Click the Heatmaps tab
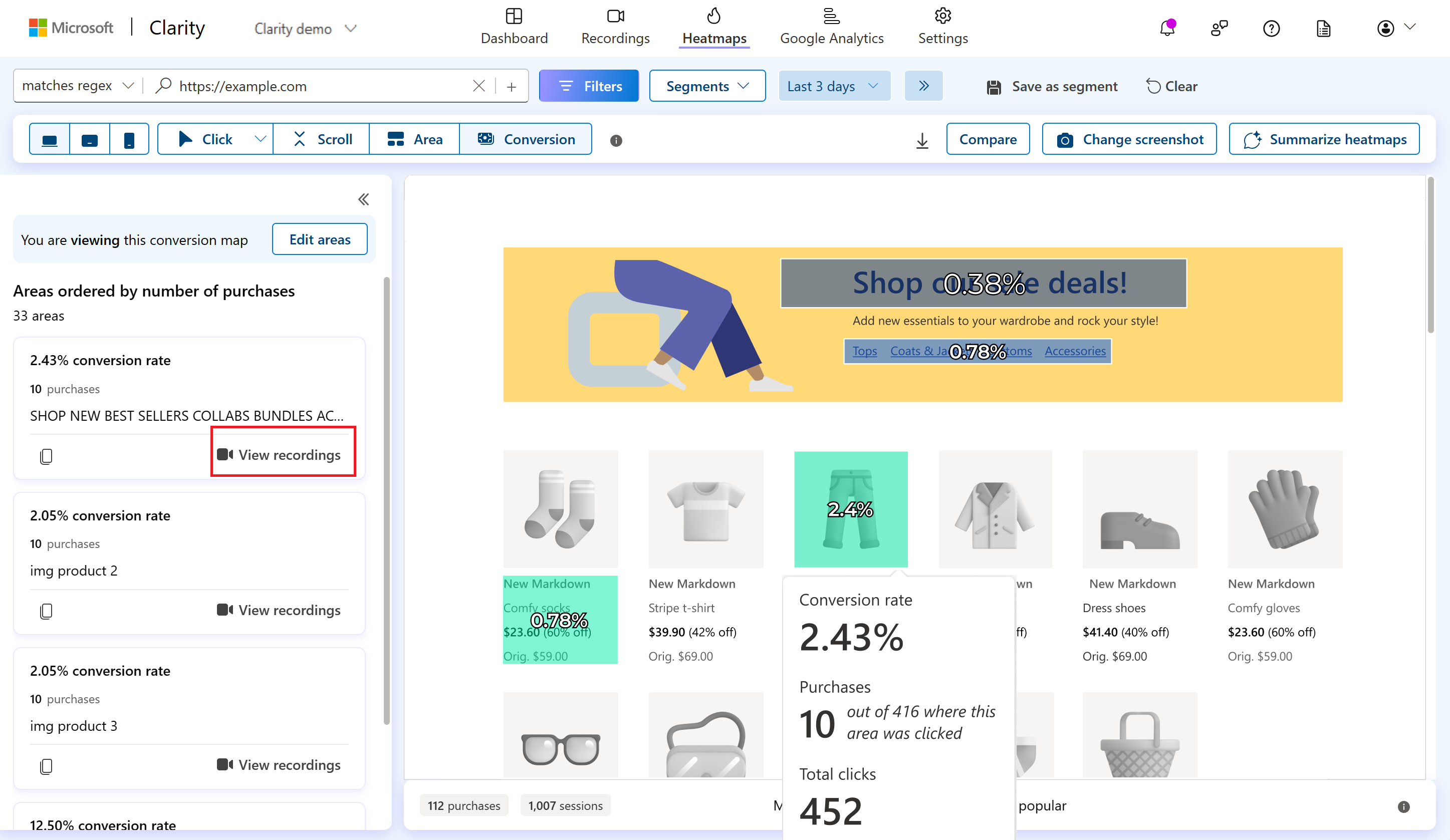The height and width of the screenshot is (840, 1450). tap(714, 28)
